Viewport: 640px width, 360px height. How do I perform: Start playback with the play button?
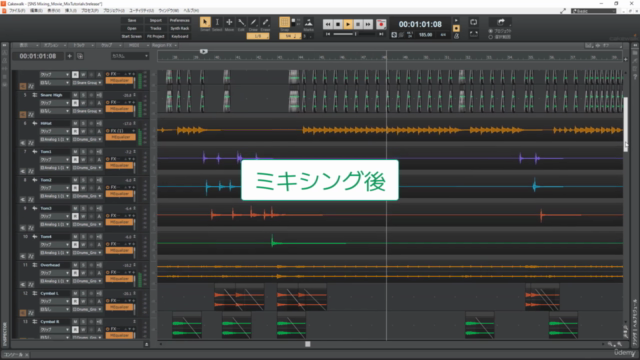[348, 24]
